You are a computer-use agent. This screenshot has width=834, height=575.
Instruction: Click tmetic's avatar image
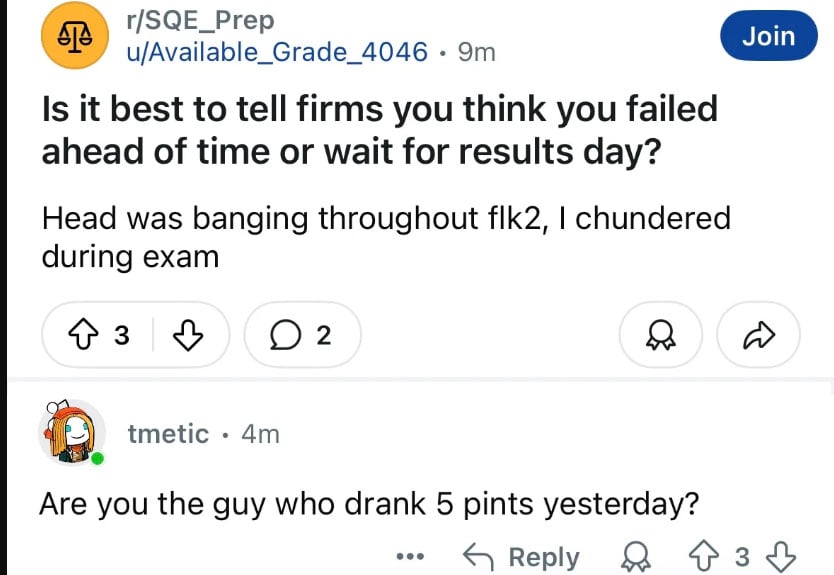(x=70, y=432)
